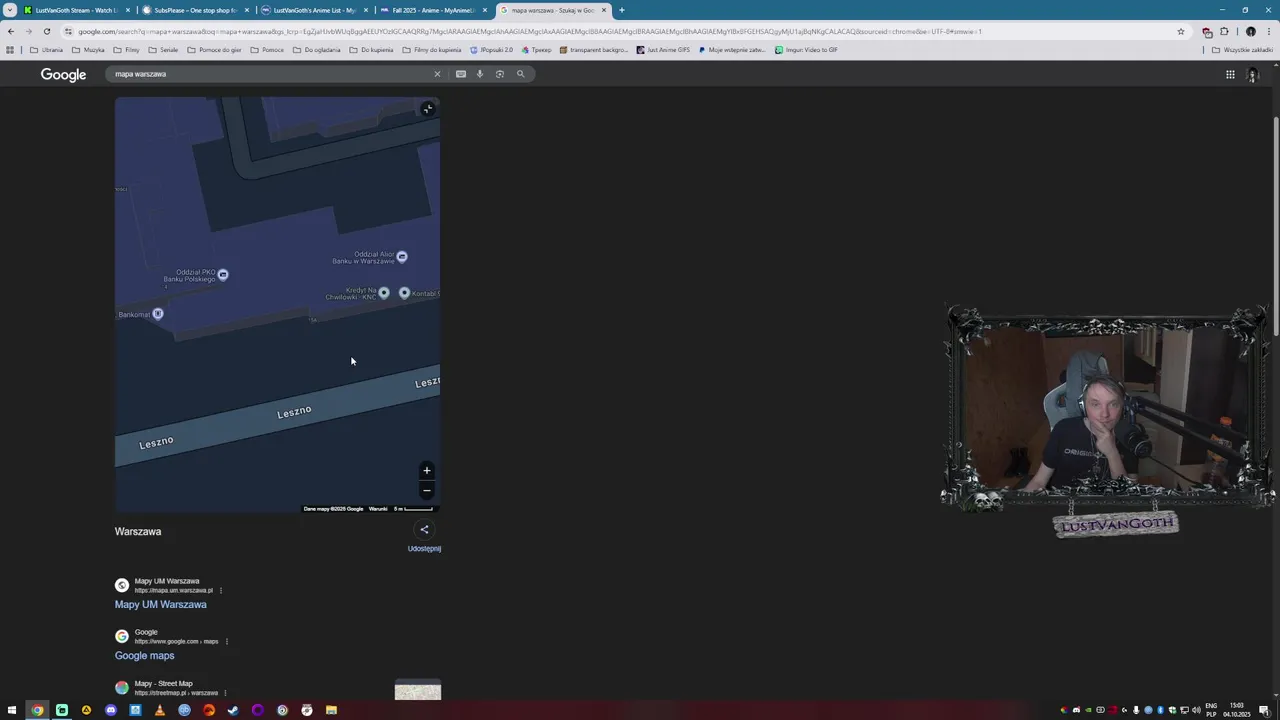Open the Imgur Video to GIF bookmark
1280x720 pixels.
(806, 50)
